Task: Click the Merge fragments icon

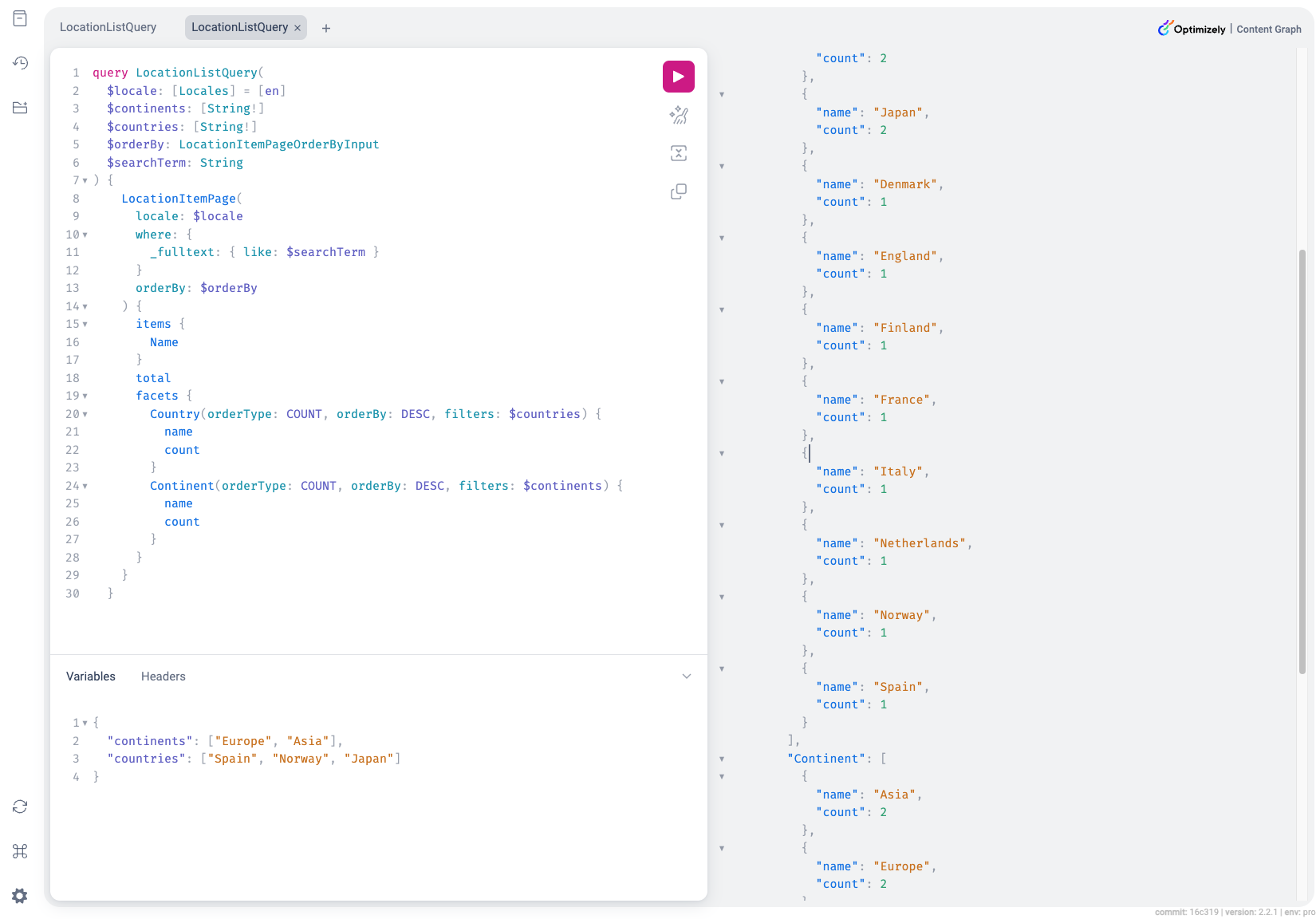Action: [x=678, y=153]
